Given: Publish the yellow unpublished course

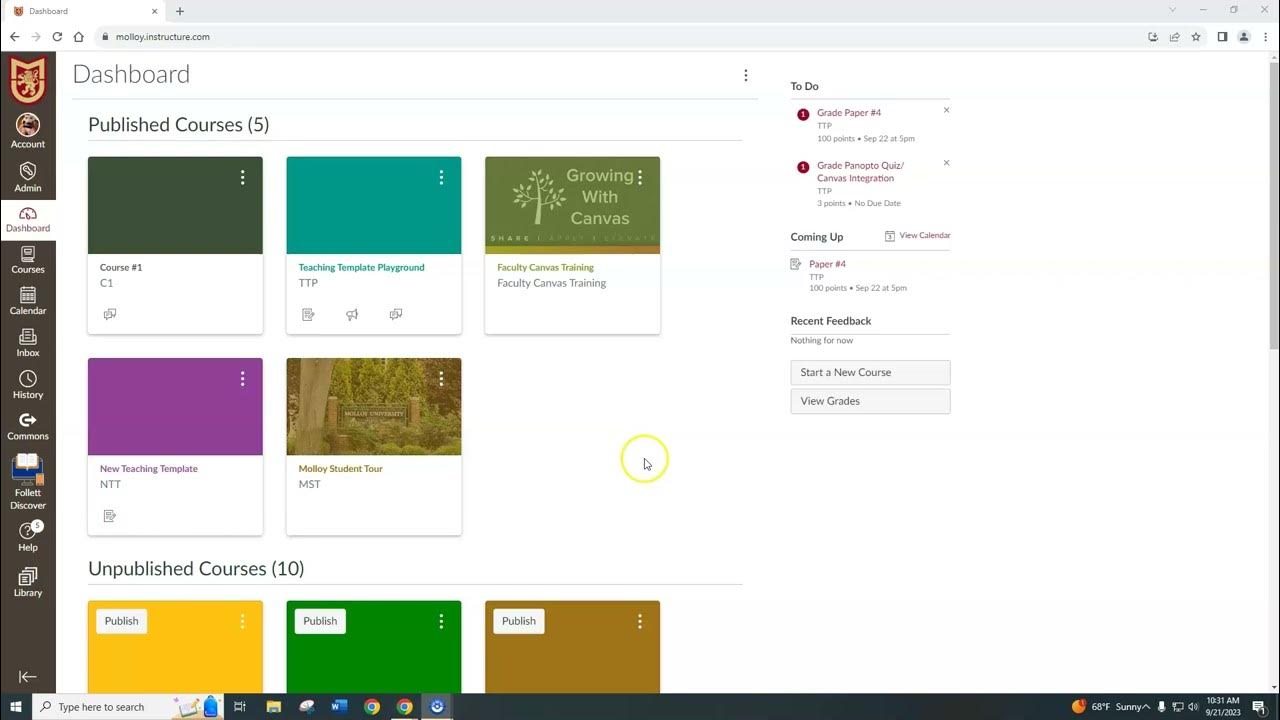Looking at the screenshot, I should (122, 621).
